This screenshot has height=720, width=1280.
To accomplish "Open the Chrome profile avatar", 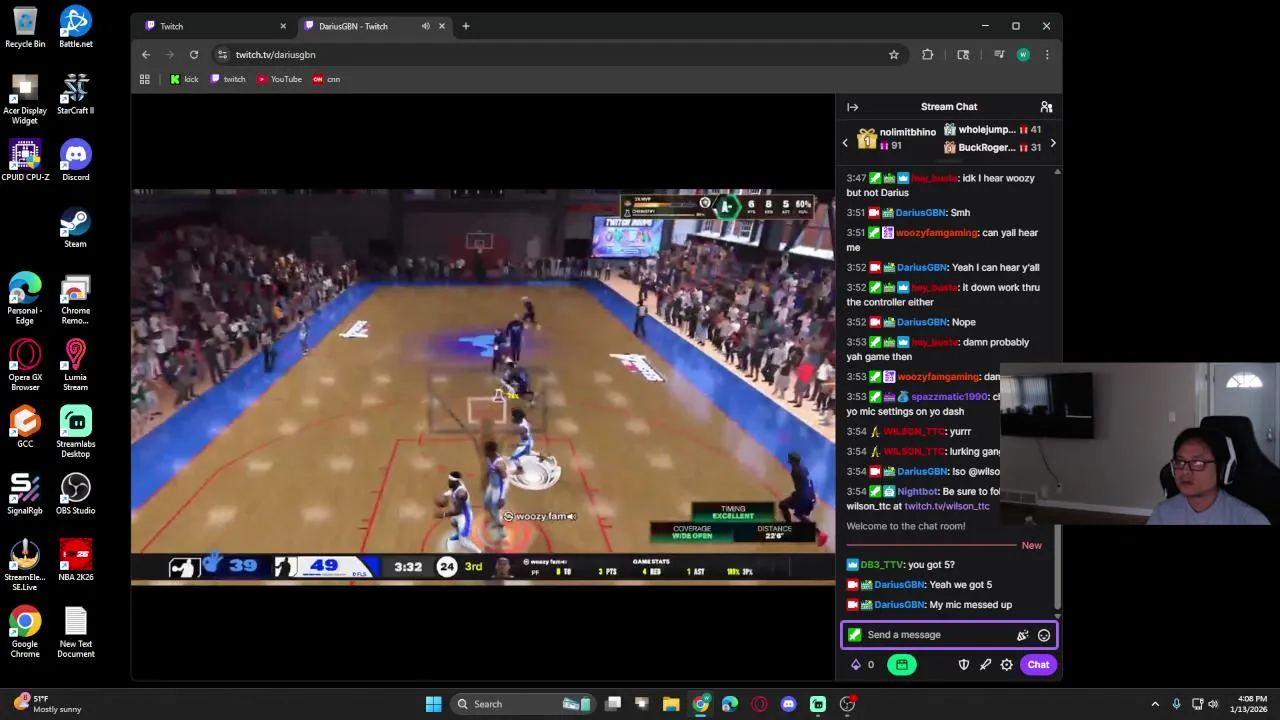I will tap(1023, 55).
